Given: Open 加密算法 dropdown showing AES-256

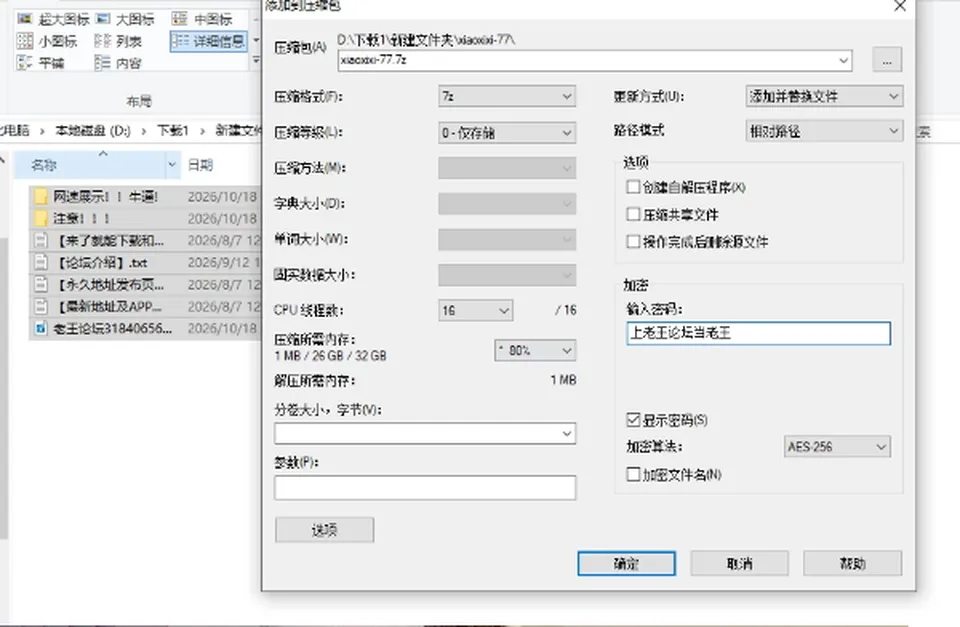Looking at the screenshot, I should tap(837, 446).
